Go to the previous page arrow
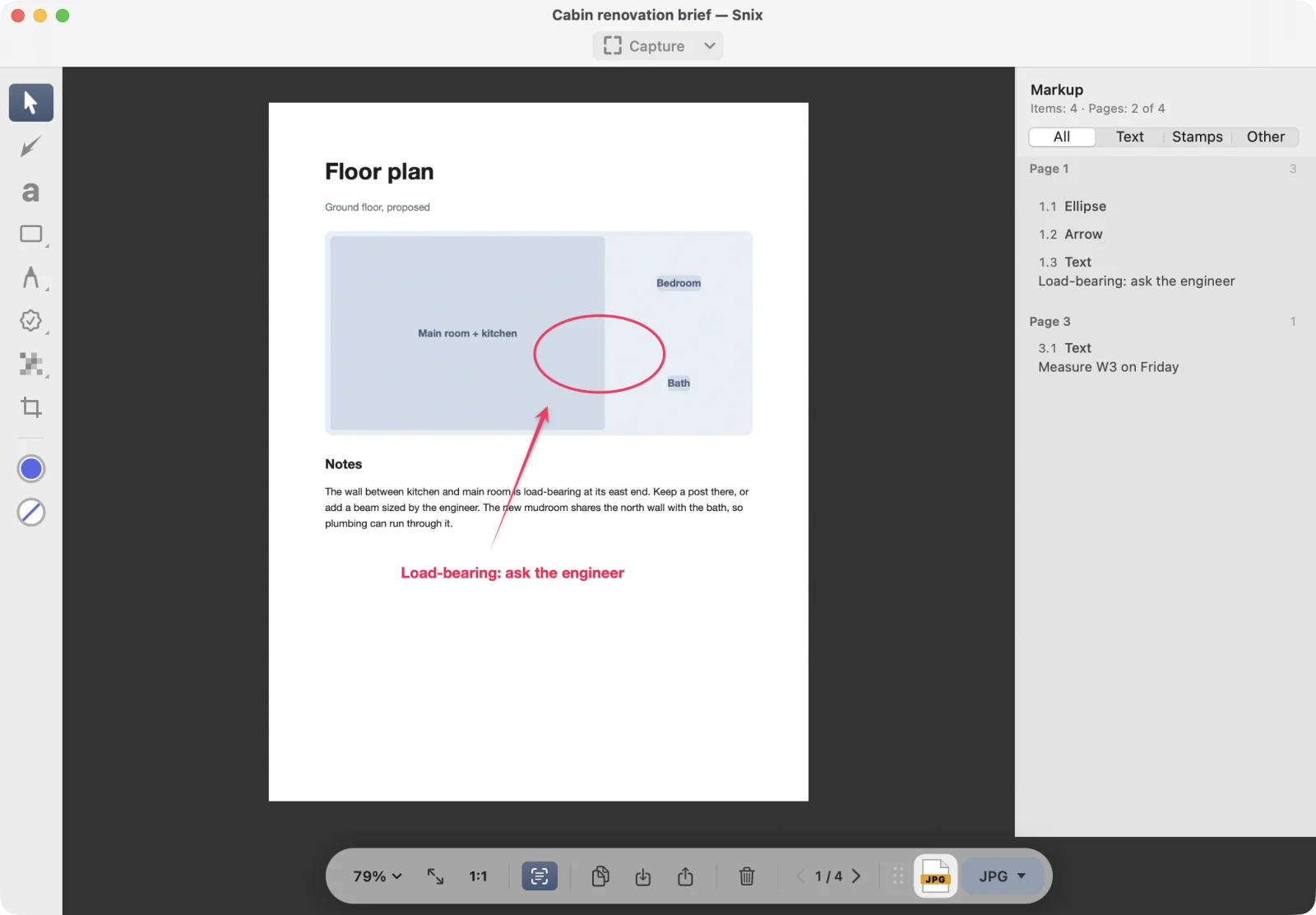1316x915 pixels. click(x=800, y=876)
